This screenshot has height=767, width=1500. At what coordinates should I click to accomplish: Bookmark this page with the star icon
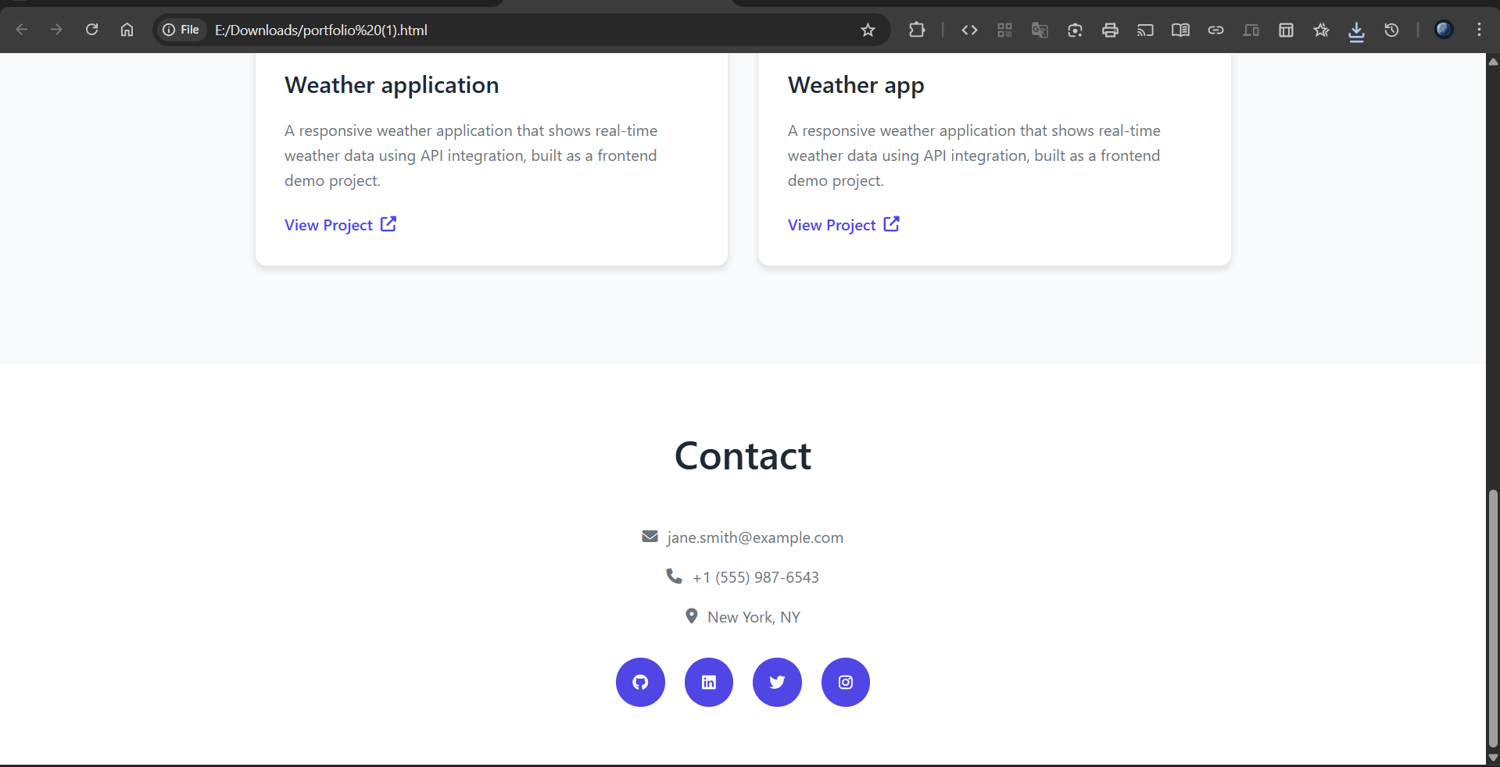coord(868,30)
